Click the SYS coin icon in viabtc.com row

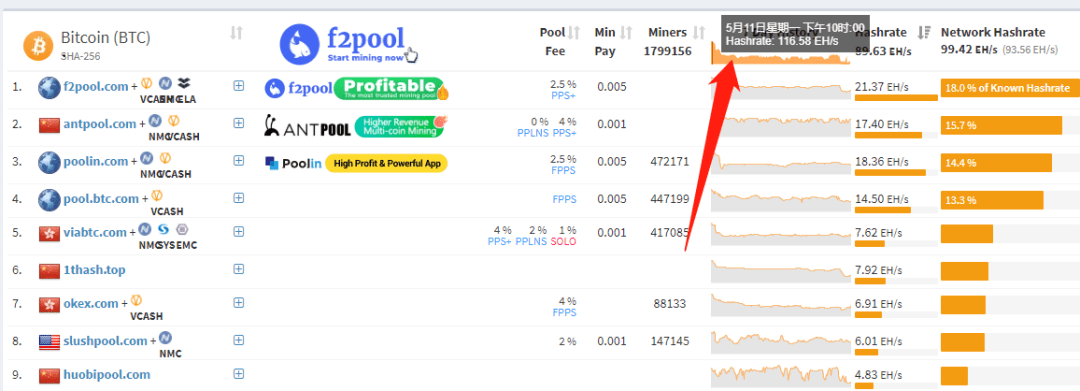pyautogui.click(x=164, y=229)
